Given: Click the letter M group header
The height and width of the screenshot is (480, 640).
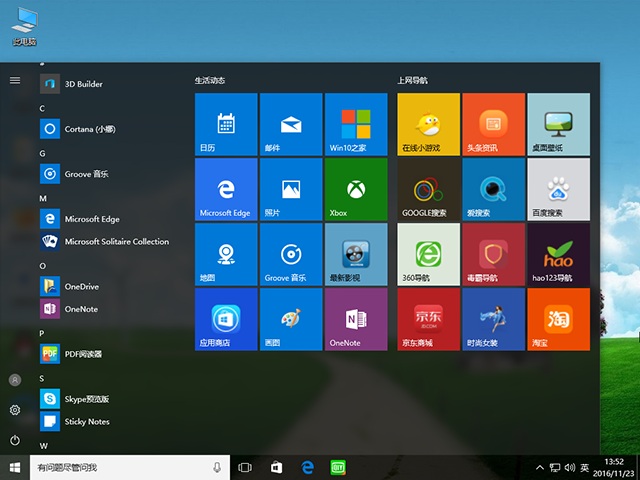Looking at the screenshot, I should [43, 198].
